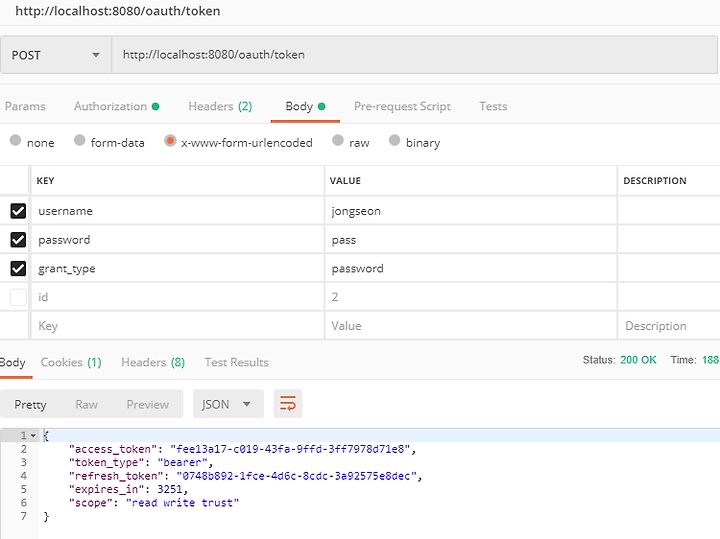Open the Tests tab
Viewport: 720px width, 539px height.
493,107
